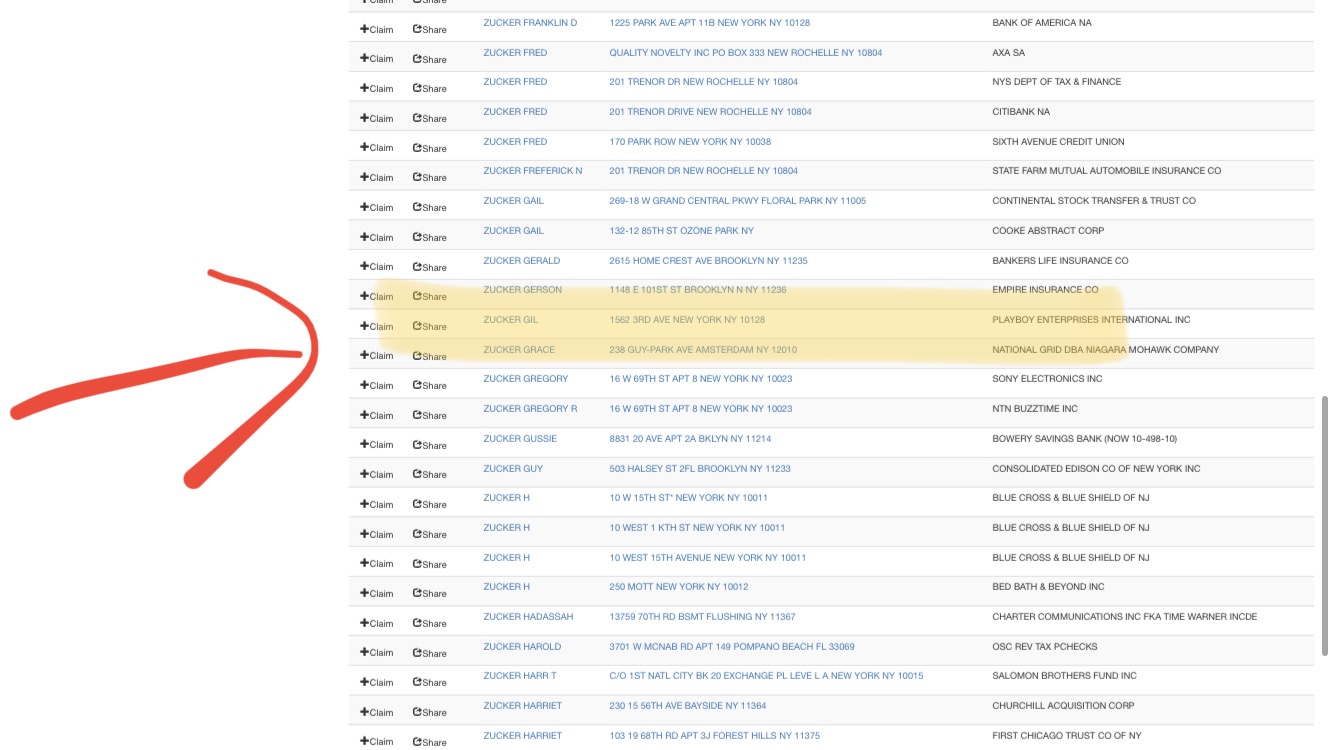Claim the 10 W 15TH ST* ZUCKER H row

[x=377, y=504]
